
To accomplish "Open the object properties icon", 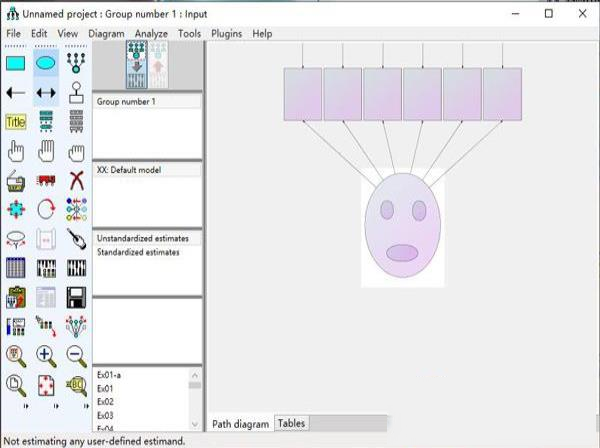I will point(16,327).
